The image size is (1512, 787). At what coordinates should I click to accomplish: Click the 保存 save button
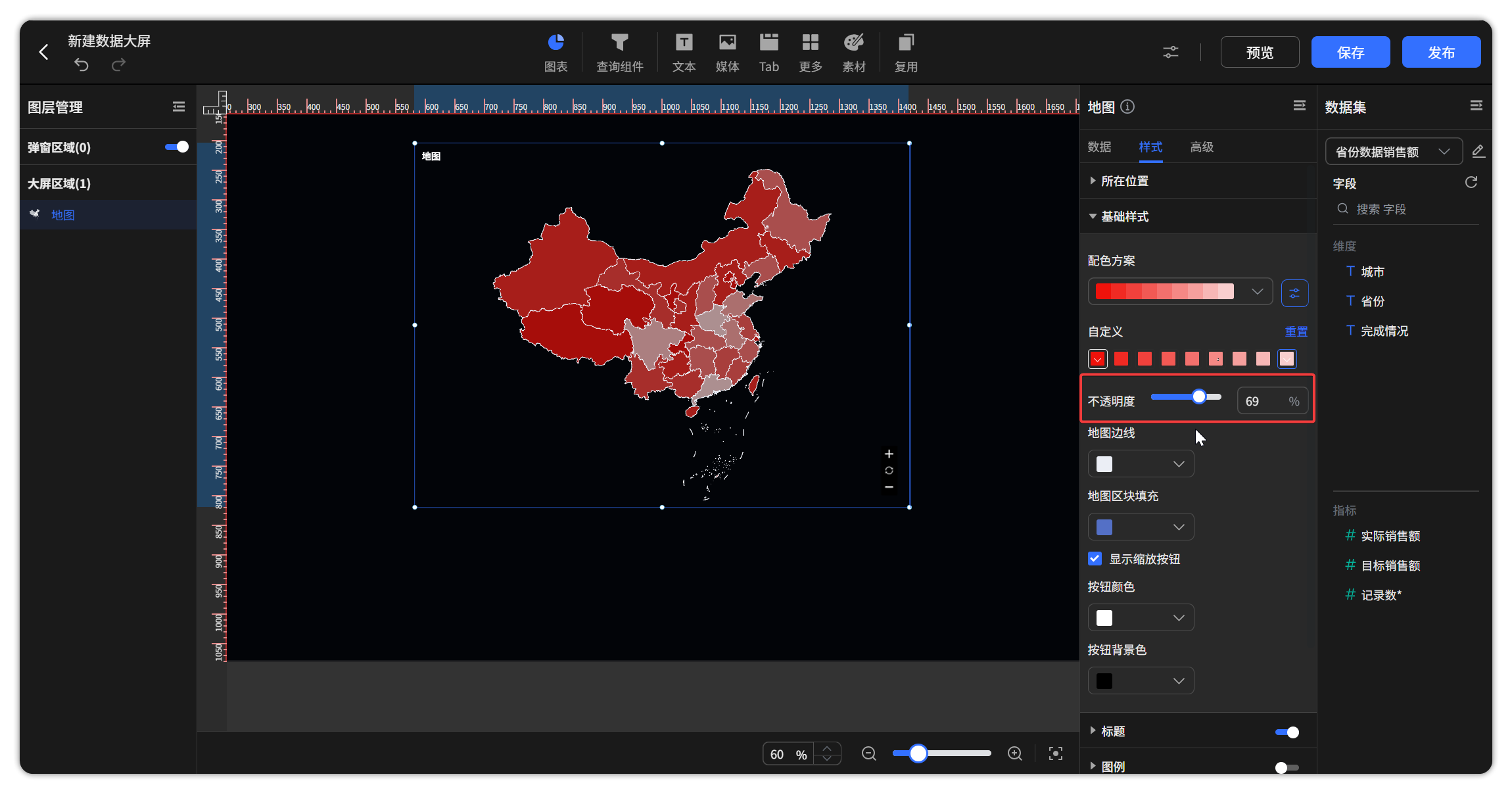point(1350,52)
